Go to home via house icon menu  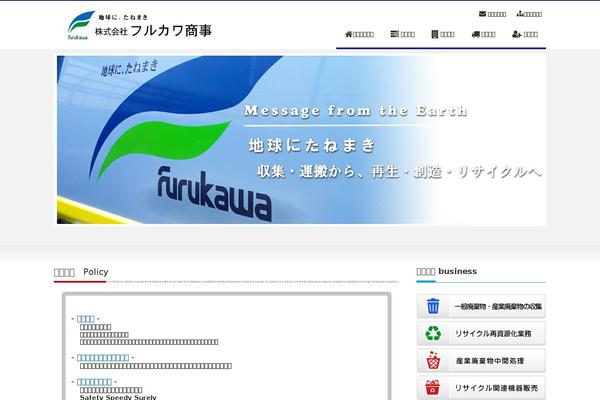[x=359, y=34]
